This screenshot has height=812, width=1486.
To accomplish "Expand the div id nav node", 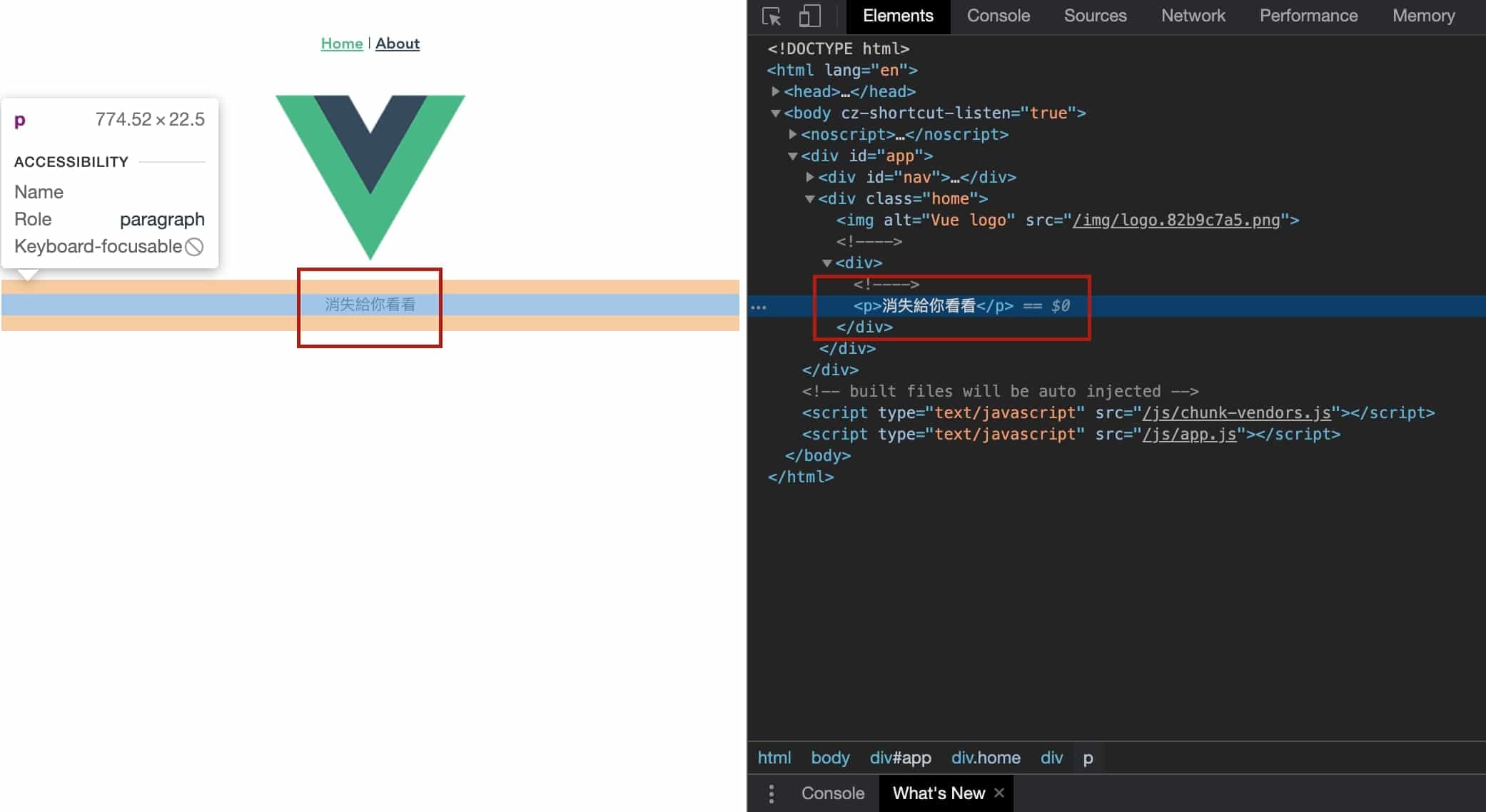I will [809, 177].
